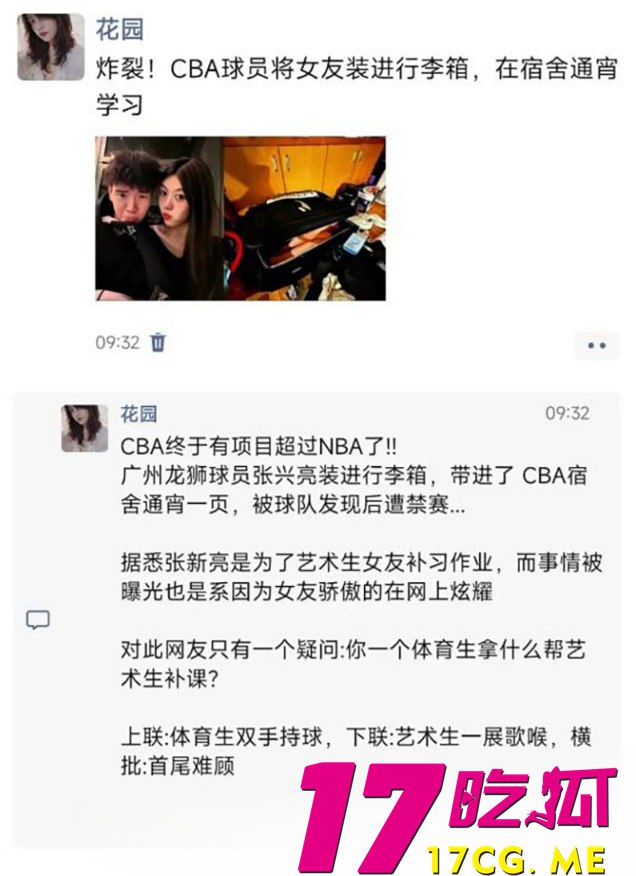636x876 pixels.
Task: View the suitcase photo on the right
Action: (305, 218)
